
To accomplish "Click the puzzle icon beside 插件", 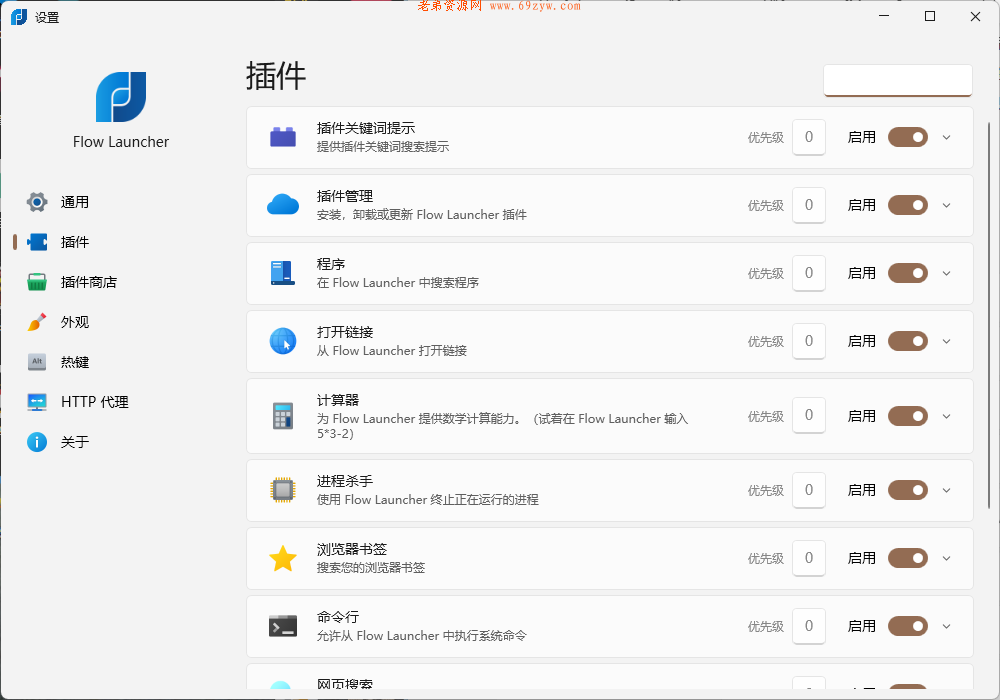I will (37, 242).
